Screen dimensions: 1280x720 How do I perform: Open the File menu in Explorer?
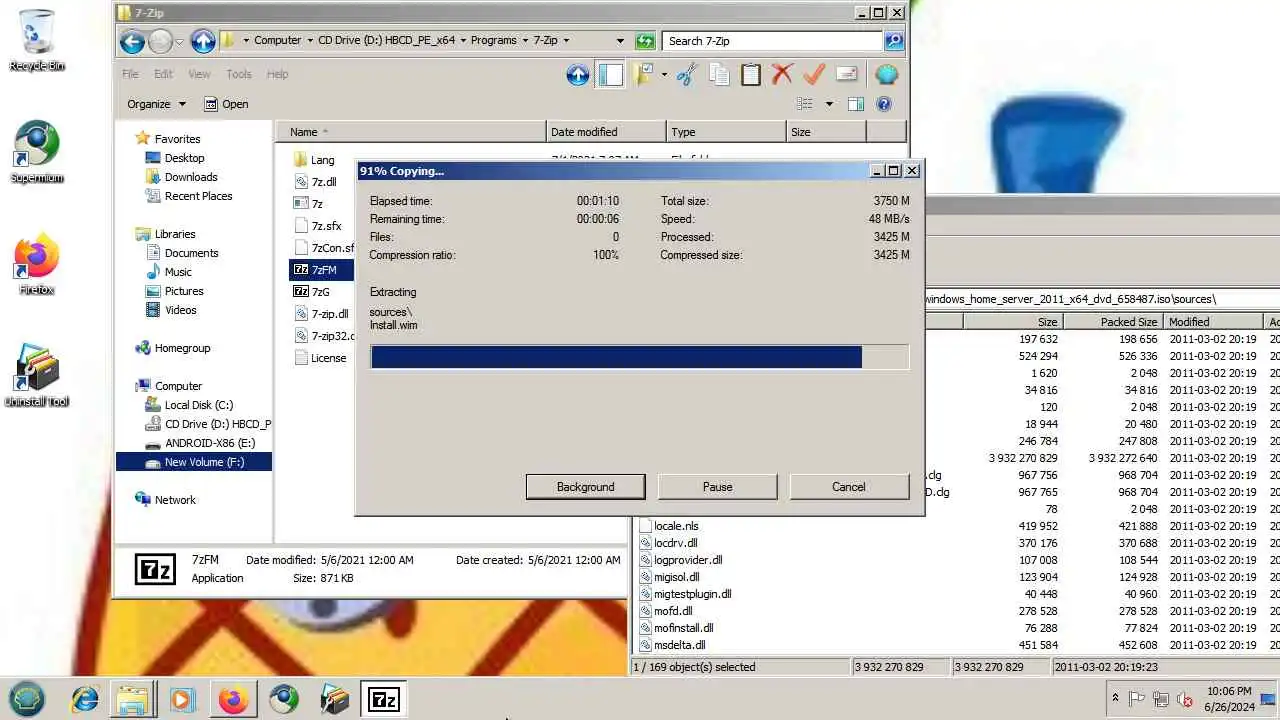tap(130, 74)
